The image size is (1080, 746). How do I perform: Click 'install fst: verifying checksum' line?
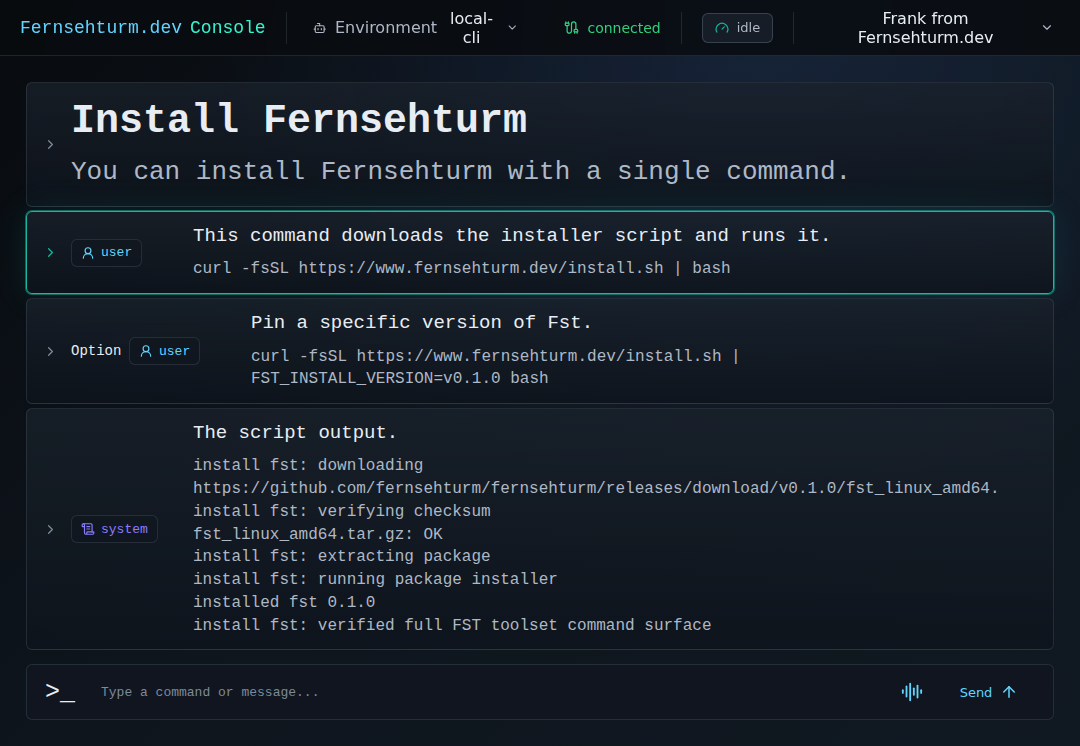342,511
